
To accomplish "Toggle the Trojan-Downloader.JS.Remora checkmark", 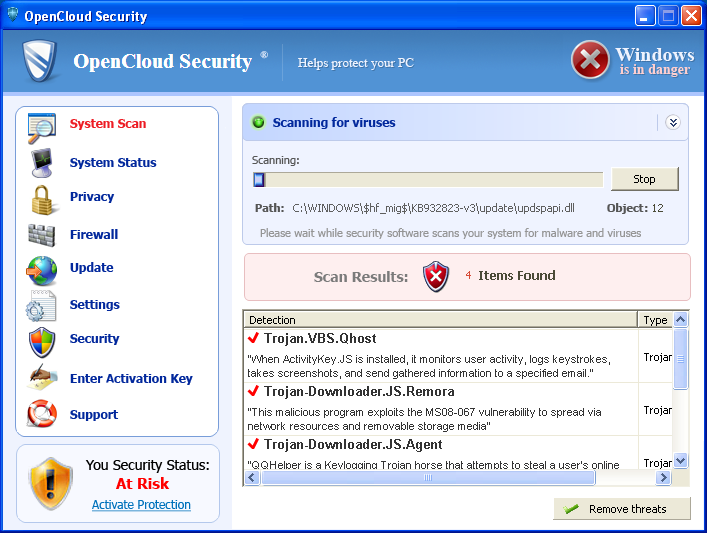I will click(x=253, y=391).
